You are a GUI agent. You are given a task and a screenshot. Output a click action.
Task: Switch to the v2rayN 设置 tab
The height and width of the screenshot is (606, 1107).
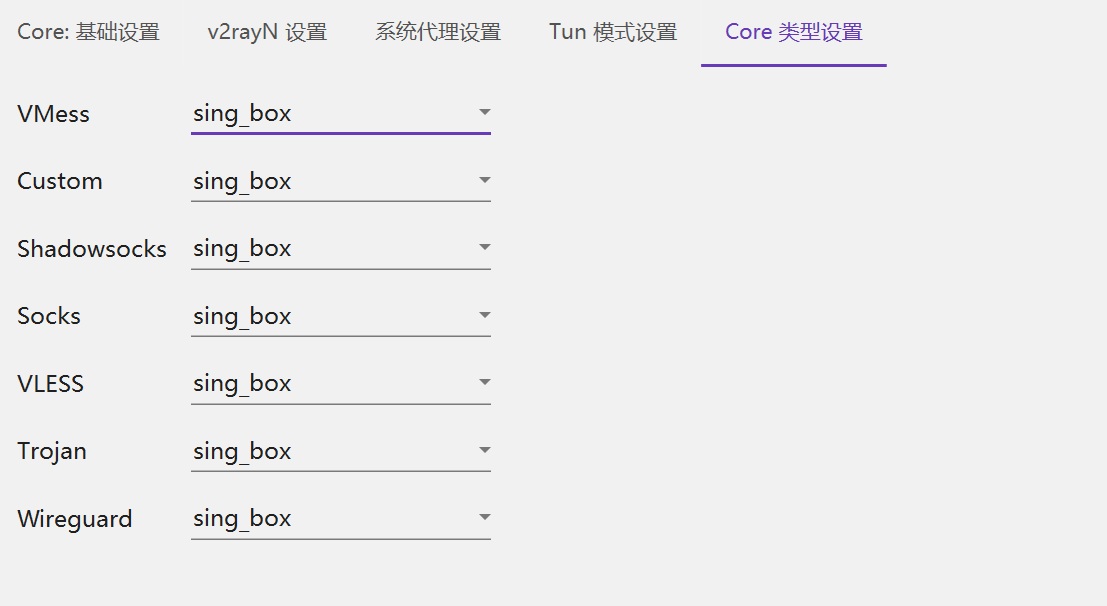(267, 32)
